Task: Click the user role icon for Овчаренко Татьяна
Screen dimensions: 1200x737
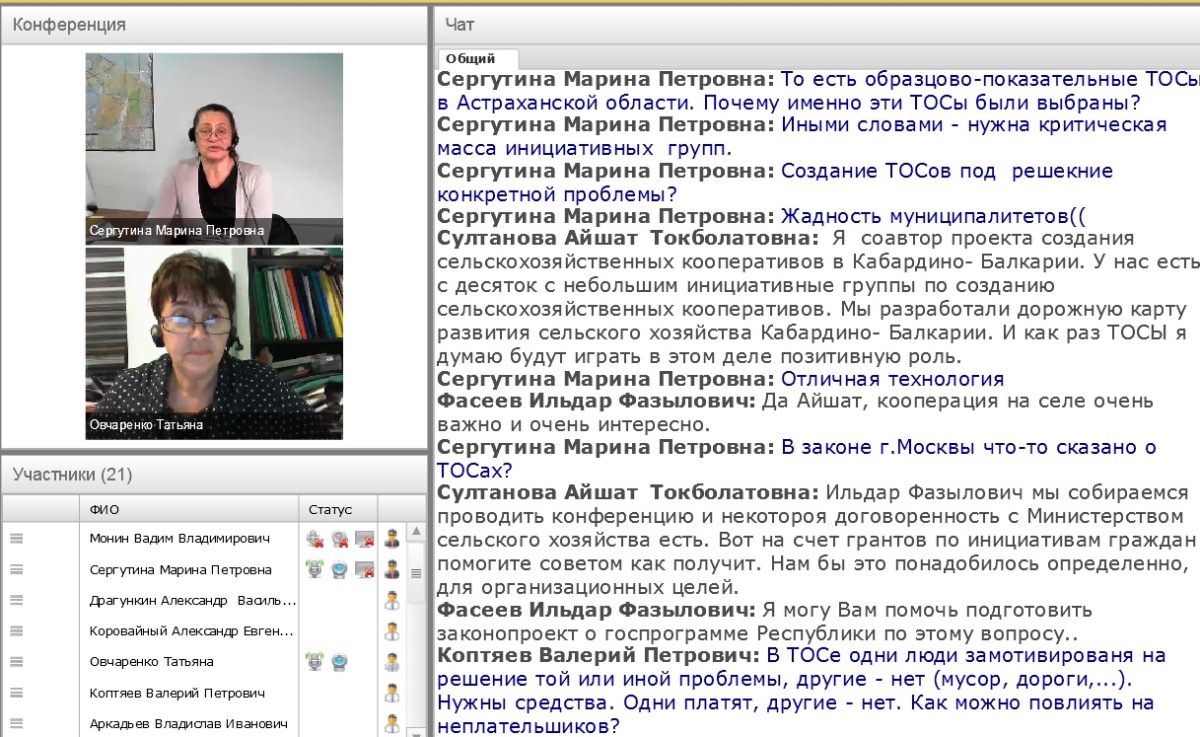Action: pos(392,661)
